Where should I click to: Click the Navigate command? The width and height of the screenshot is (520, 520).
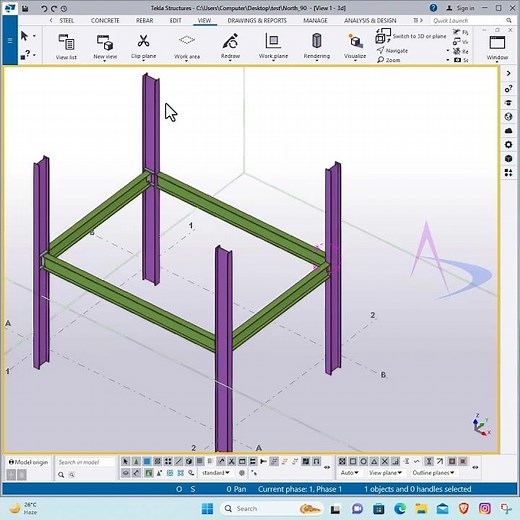(x=393, y=51)
